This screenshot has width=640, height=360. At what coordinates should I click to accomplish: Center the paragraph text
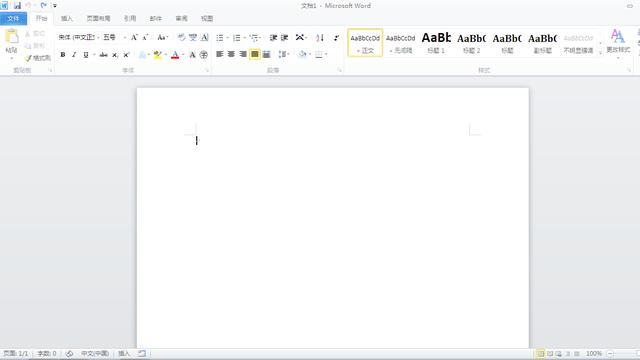pos(231,54)
